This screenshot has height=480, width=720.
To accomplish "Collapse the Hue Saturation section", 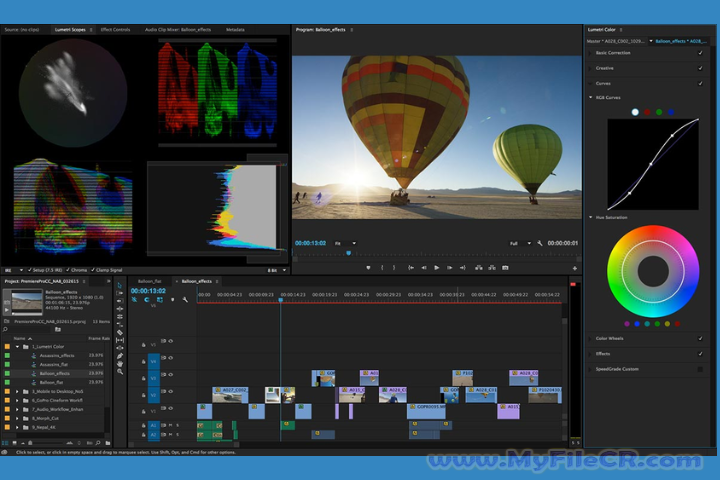I will coord(591,217).
